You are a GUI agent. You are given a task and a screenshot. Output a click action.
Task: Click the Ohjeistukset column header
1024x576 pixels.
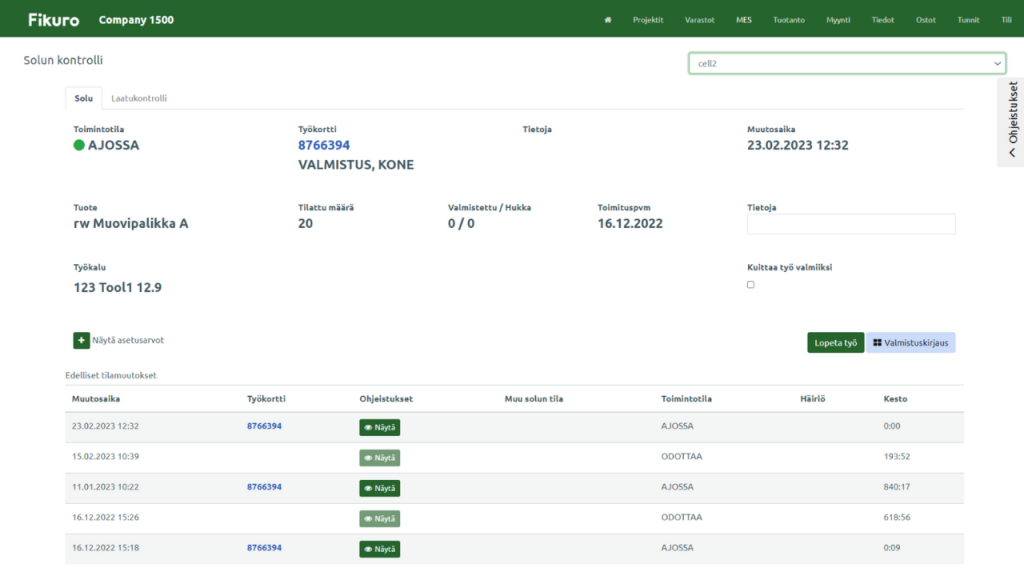click(386, 398)
